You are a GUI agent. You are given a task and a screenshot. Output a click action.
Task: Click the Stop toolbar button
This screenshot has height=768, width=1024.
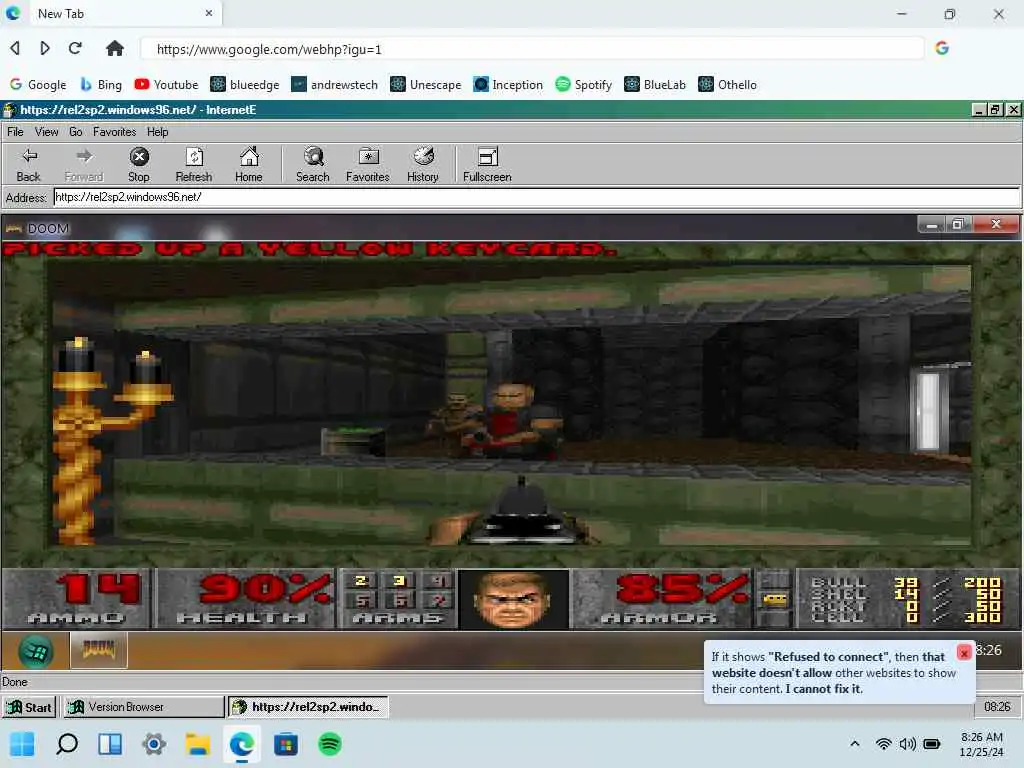[138, 165]
